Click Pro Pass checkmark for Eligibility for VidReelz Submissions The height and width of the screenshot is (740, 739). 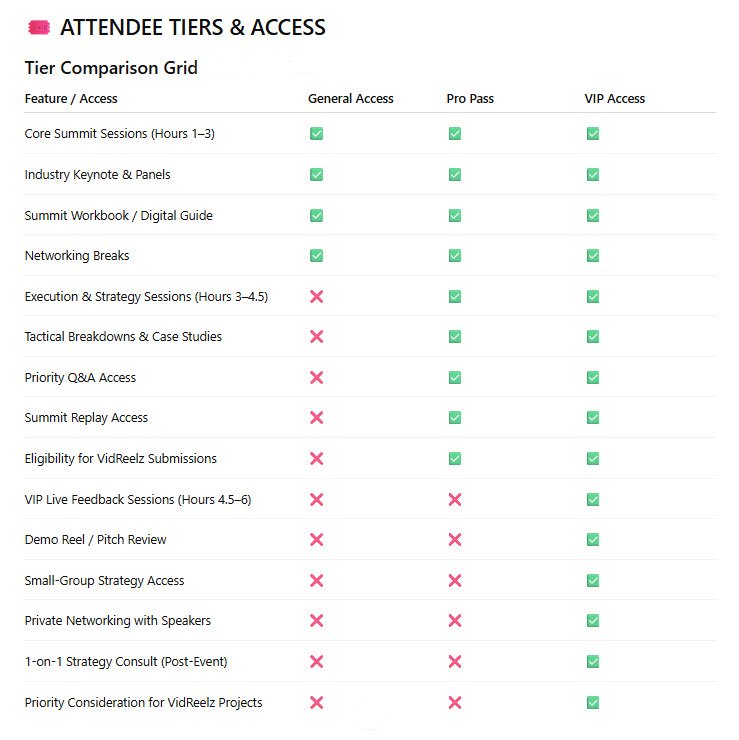(x=455, y=459)
